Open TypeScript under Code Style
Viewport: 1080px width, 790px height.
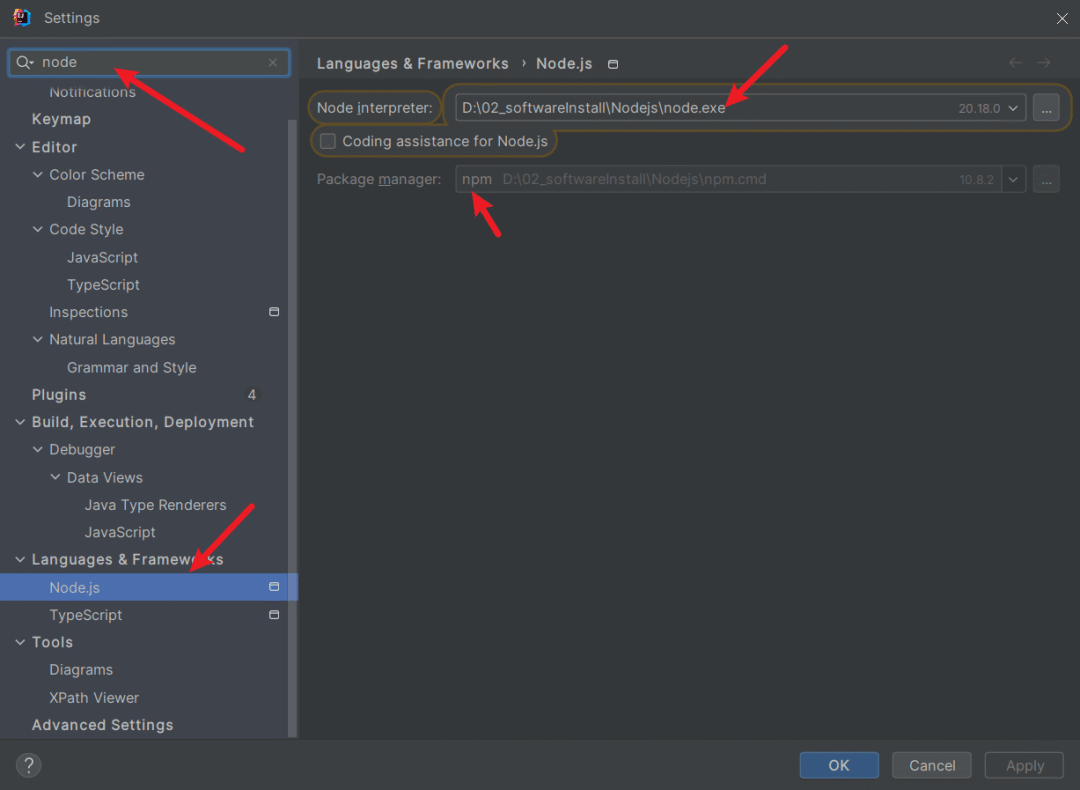[103, 284]
